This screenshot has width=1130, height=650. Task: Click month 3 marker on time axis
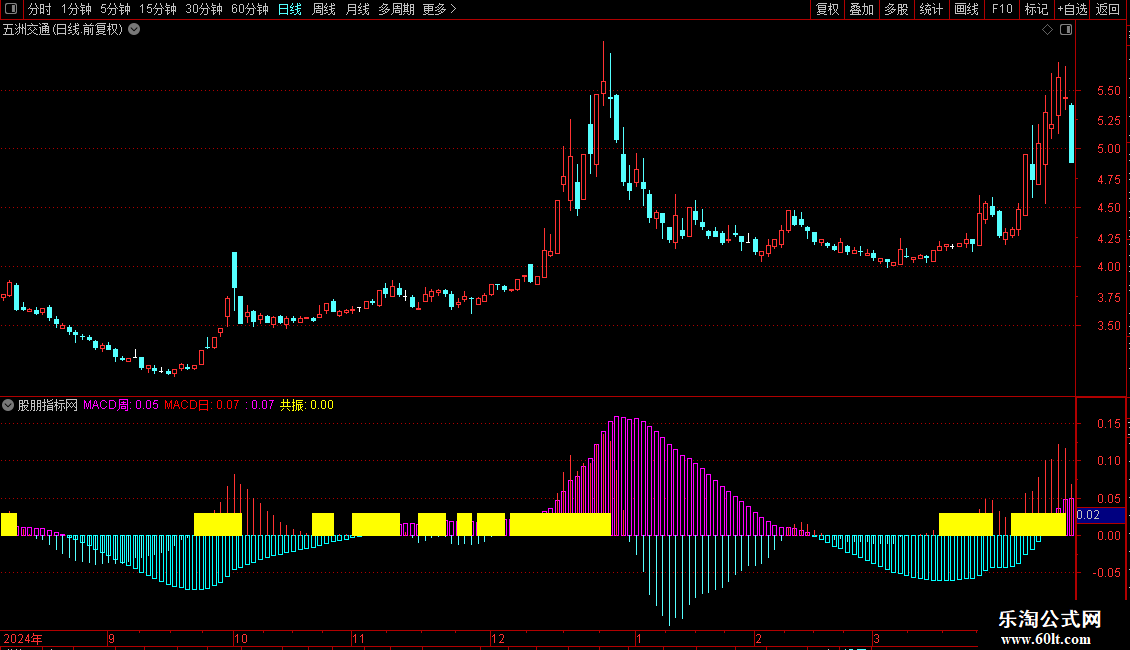(876, 638)
